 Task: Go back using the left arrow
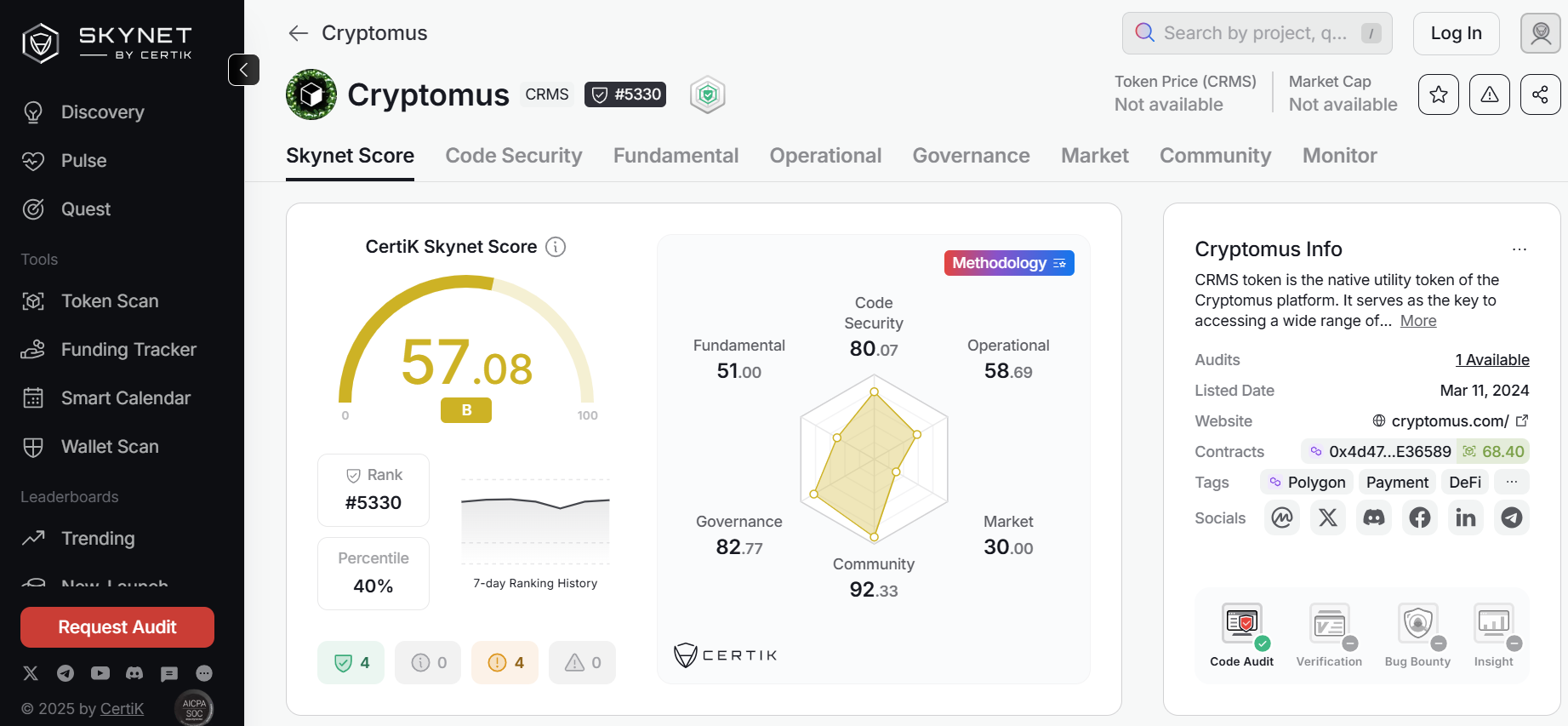coord(298,33)
